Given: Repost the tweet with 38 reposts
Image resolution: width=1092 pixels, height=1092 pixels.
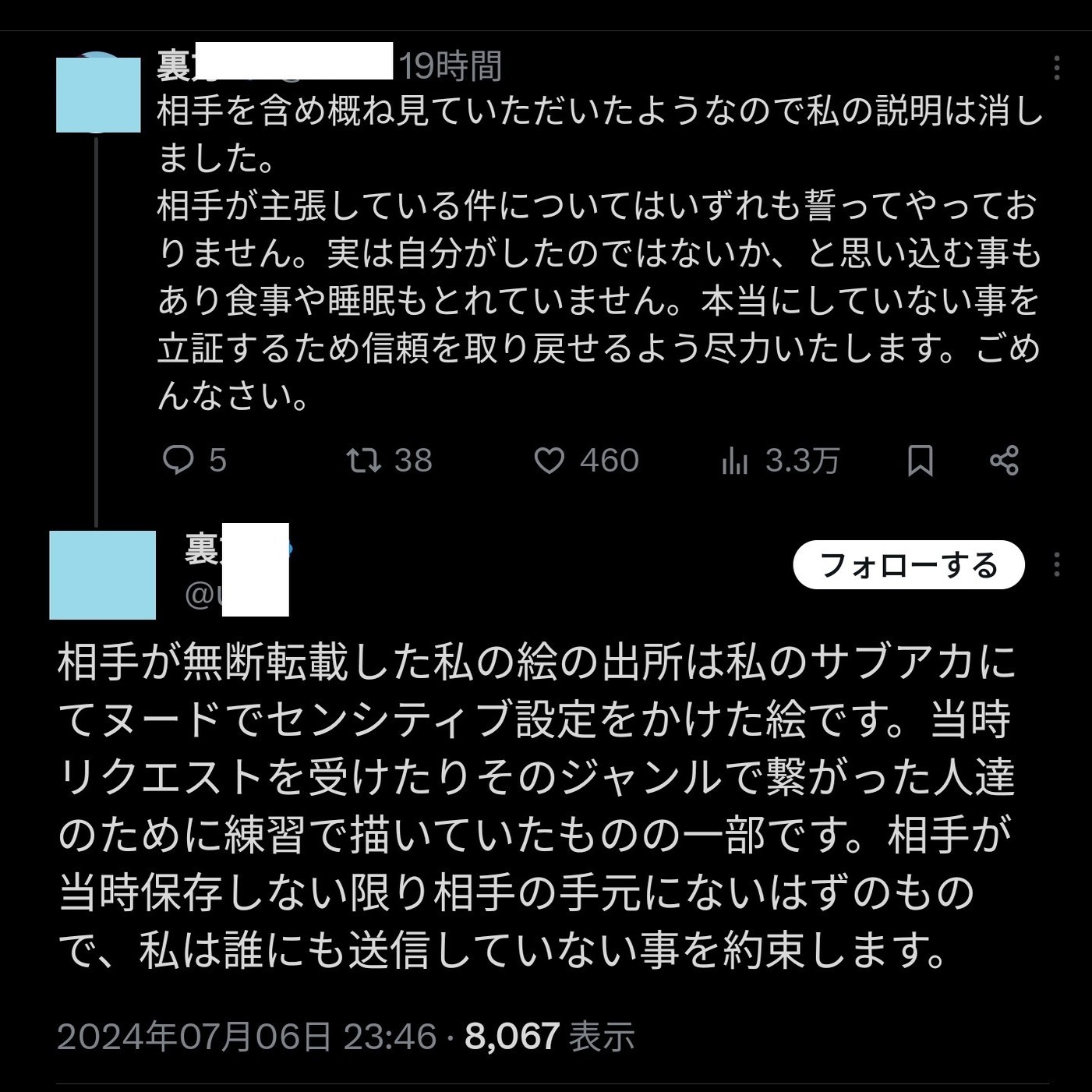Looking at the screenshot, I should pos(364,461).
